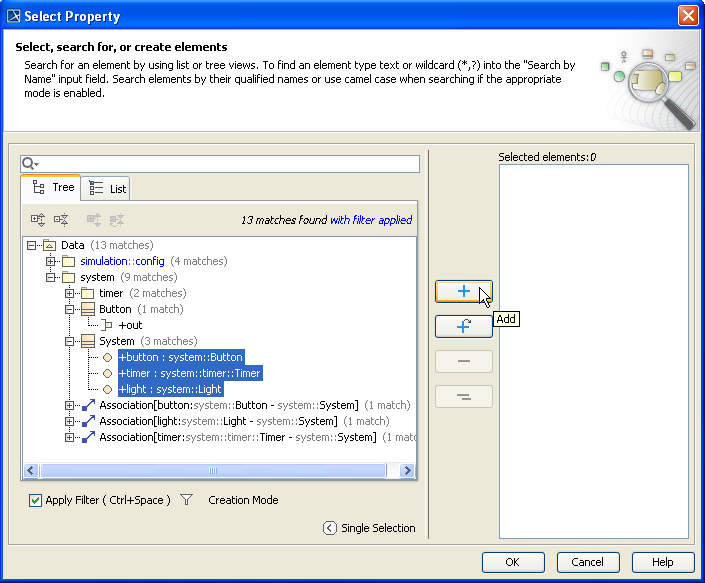
Task: Click the Creation Mode label
Action: pos(243,500)
